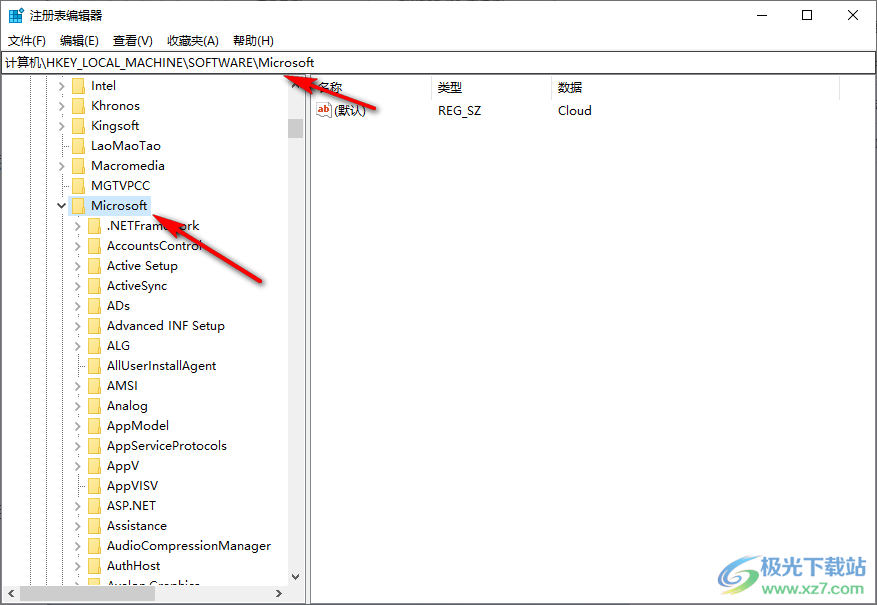Expand the AppServiceProtocols key
The width and height of the screenshot is (877, 605).
(x=78, y=446)
